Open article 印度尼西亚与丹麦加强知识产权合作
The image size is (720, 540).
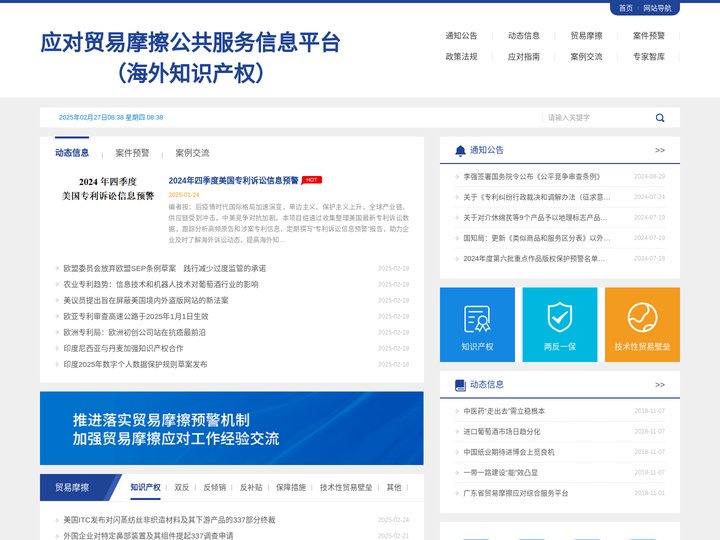pyautogui.click(x=123, y=349)
